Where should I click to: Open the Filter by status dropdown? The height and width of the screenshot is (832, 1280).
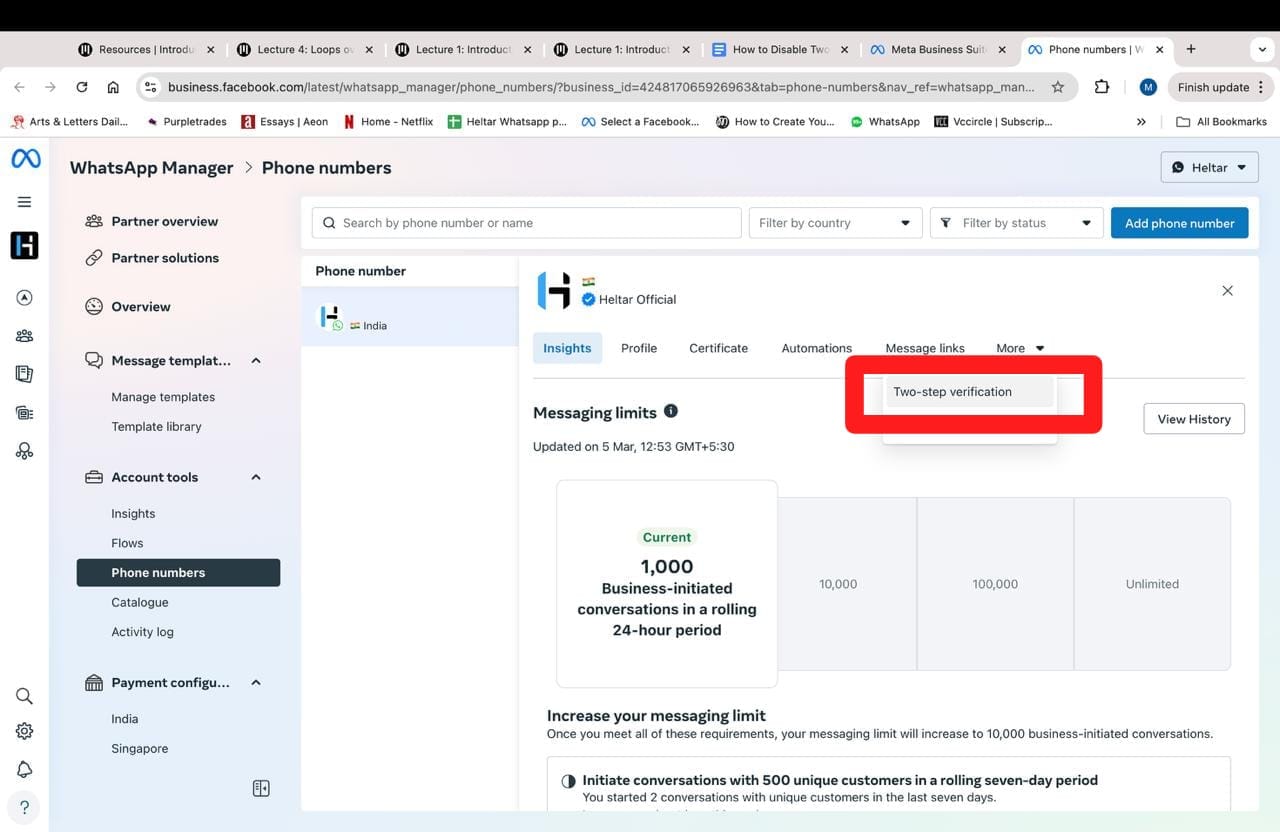(x=1016, y=223)
